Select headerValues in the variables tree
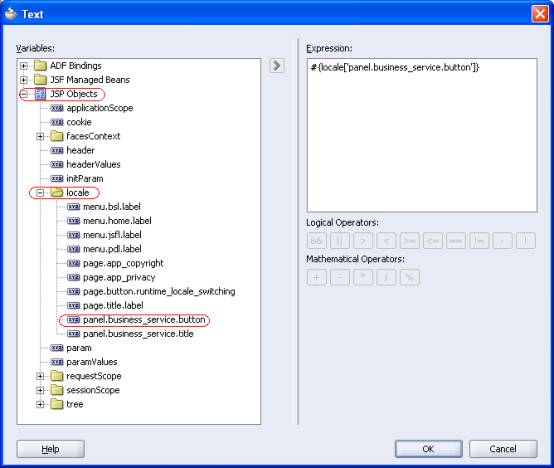The width and height of the screenshot is (554, 468). 93,165
